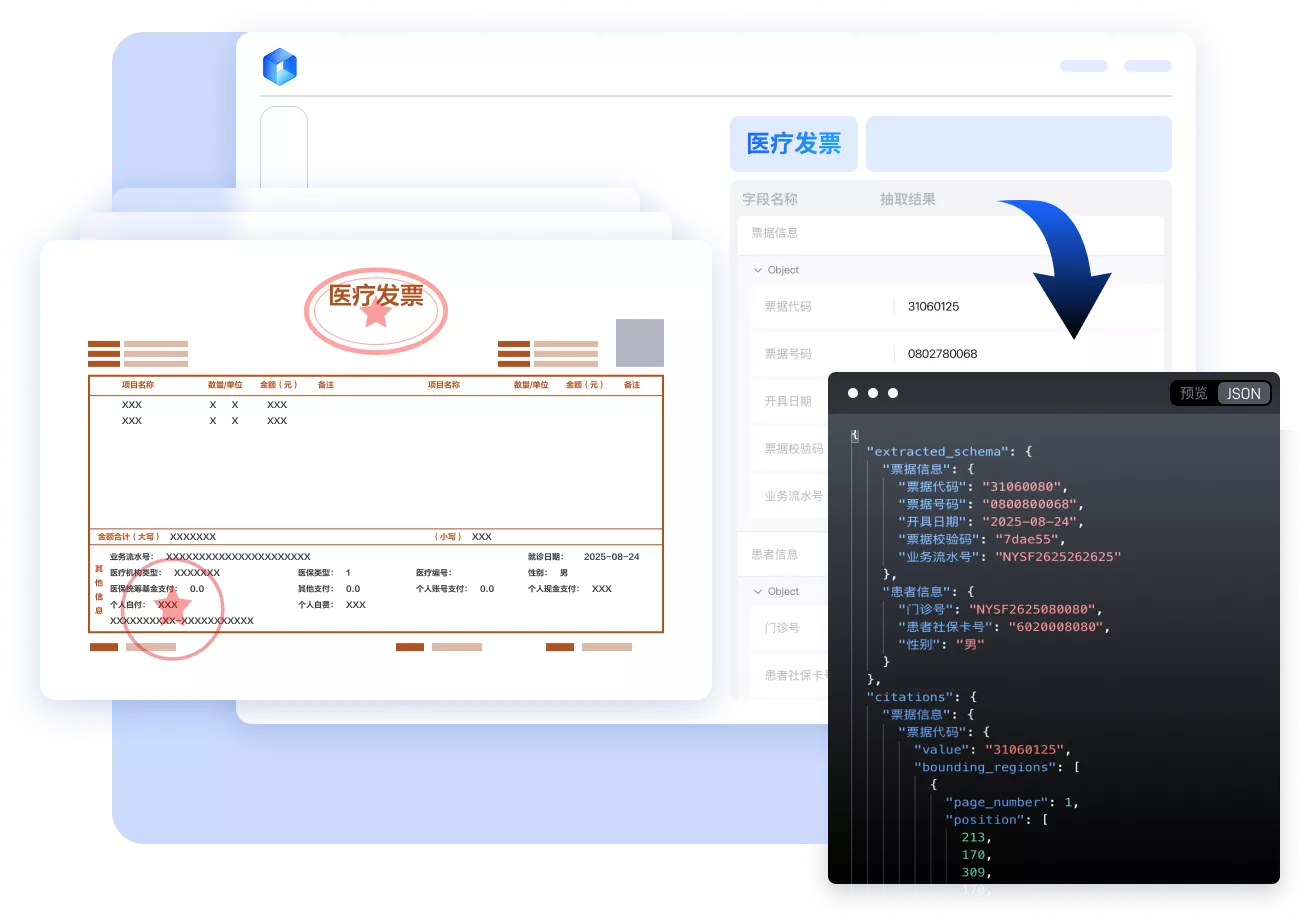Viewport: 1304px width, 916px height.
Task: Select the 医疗发票 tab
Action: [x=794, y=143]
